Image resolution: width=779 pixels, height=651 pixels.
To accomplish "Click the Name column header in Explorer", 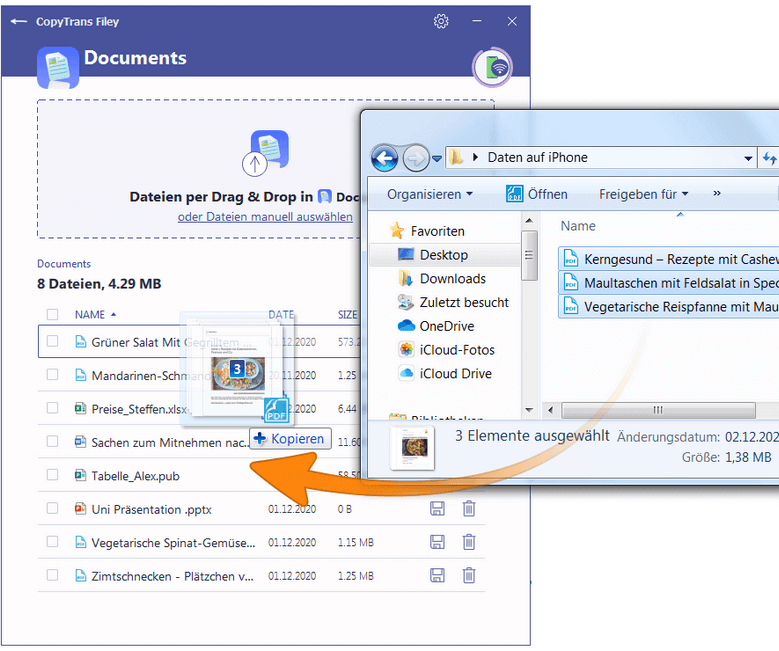I will 578,226.
